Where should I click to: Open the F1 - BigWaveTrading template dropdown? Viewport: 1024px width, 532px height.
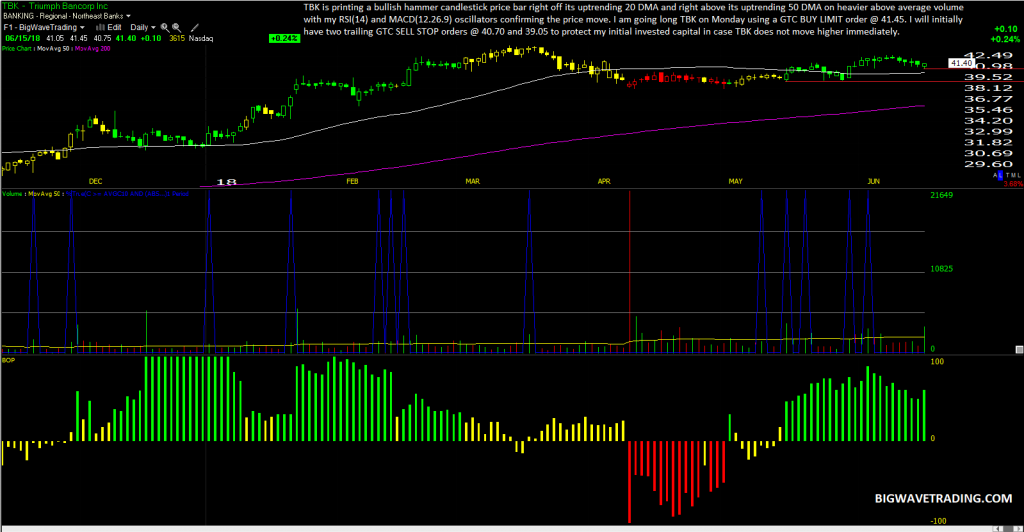tap(82, 27)
